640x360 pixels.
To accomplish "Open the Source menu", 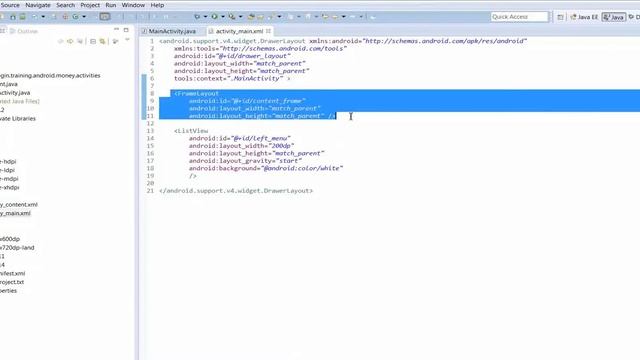I will coord(10,5).
